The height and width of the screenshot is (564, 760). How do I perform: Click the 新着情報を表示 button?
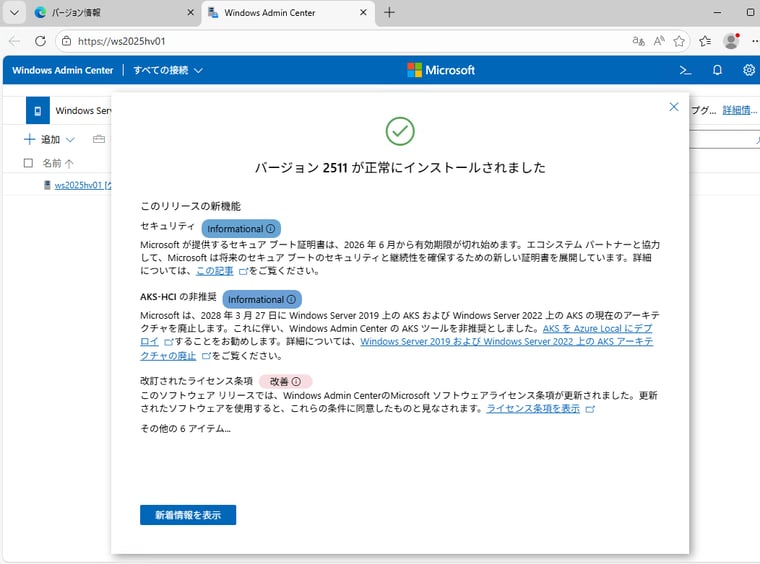(188, 515)
